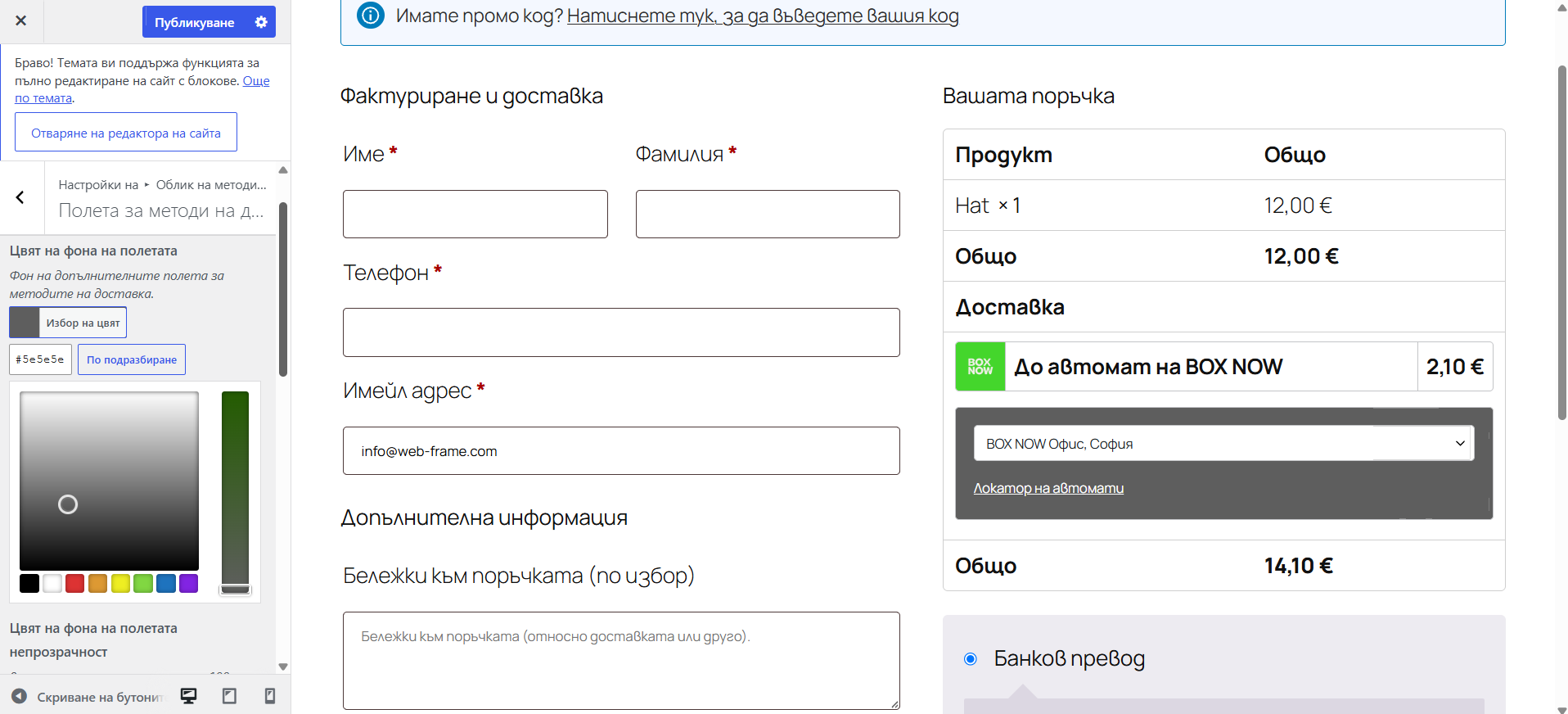Select the Банков превод radio button

tap(971, 659)
